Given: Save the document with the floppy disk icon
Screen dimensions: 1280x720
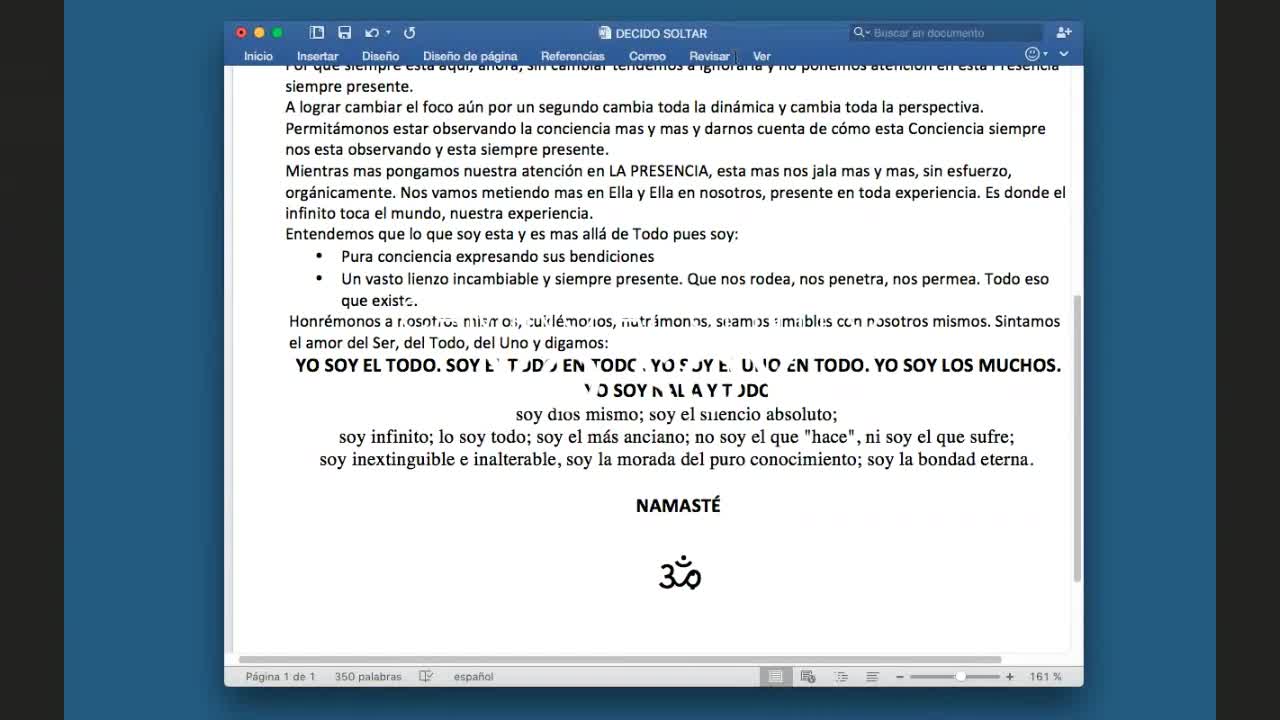Looking at the screenshot, I should [x=344, y=33].
